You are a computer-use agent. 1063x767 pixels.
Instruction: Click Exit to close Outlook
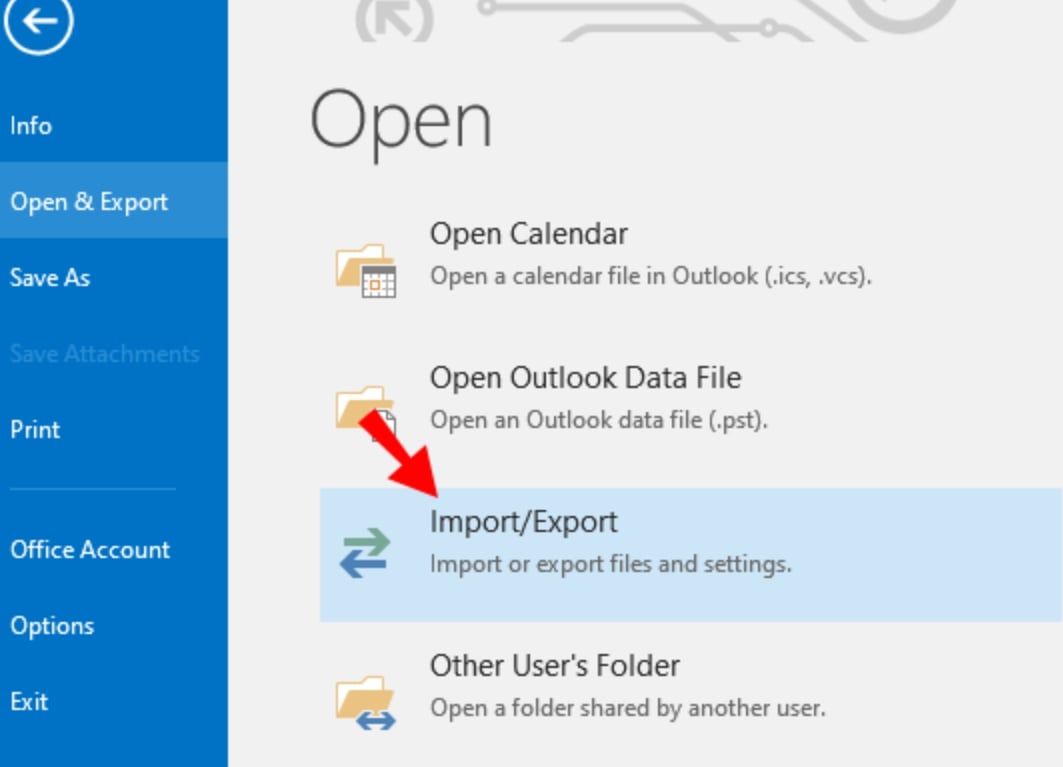28,702
